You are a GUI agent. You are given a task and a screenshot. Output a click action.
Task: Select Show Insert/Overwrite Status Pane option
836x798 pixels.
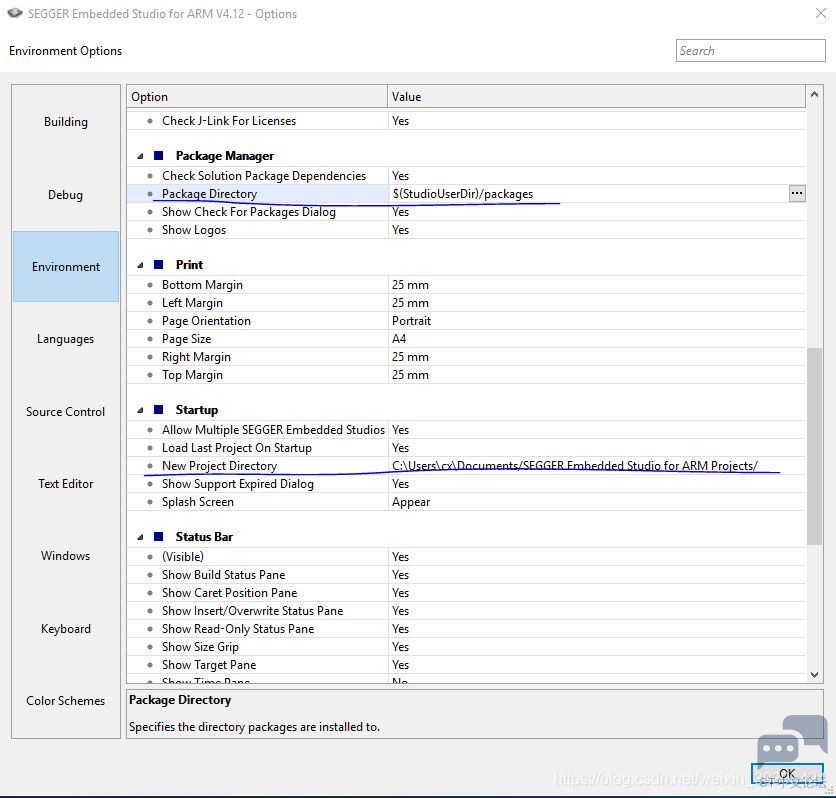pos(252,611)
